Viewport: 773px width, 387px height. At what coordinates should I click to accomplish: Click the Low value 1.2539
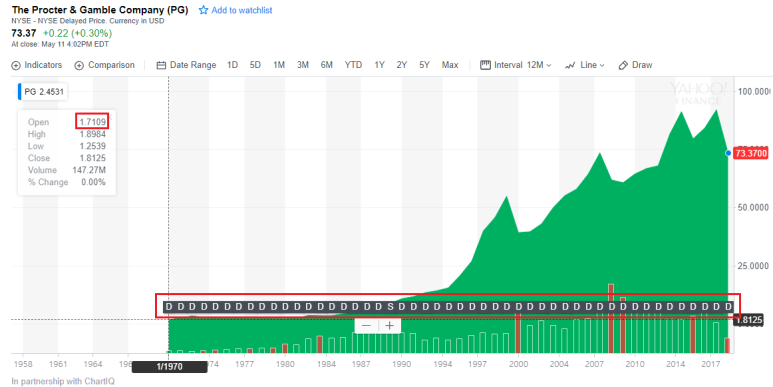[x=92, y=146]
